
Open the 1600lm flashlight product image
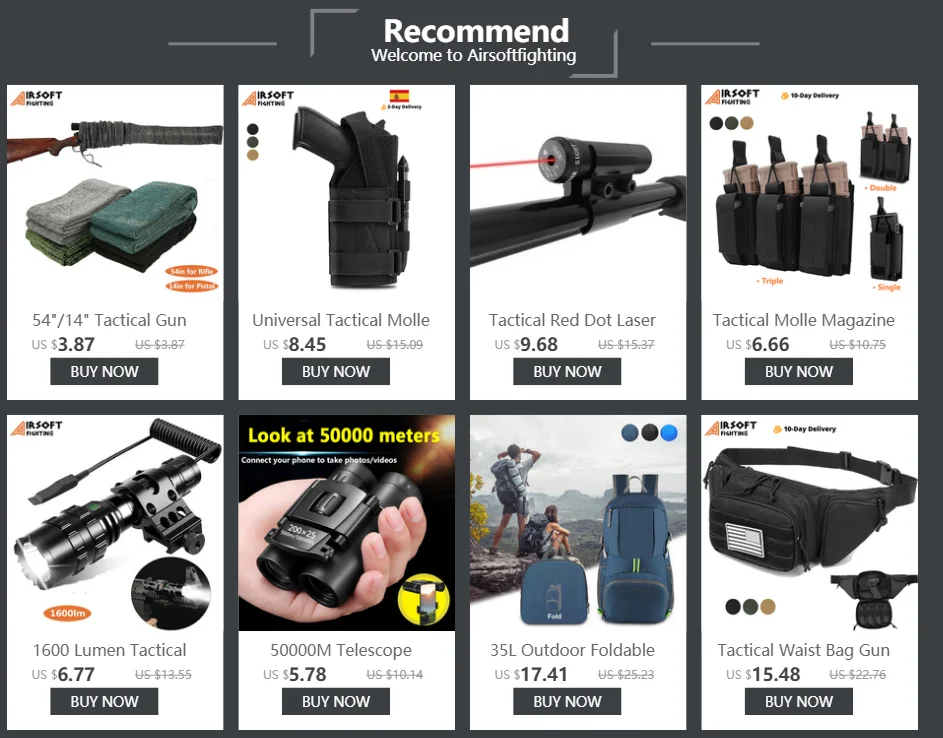[115, 523]
